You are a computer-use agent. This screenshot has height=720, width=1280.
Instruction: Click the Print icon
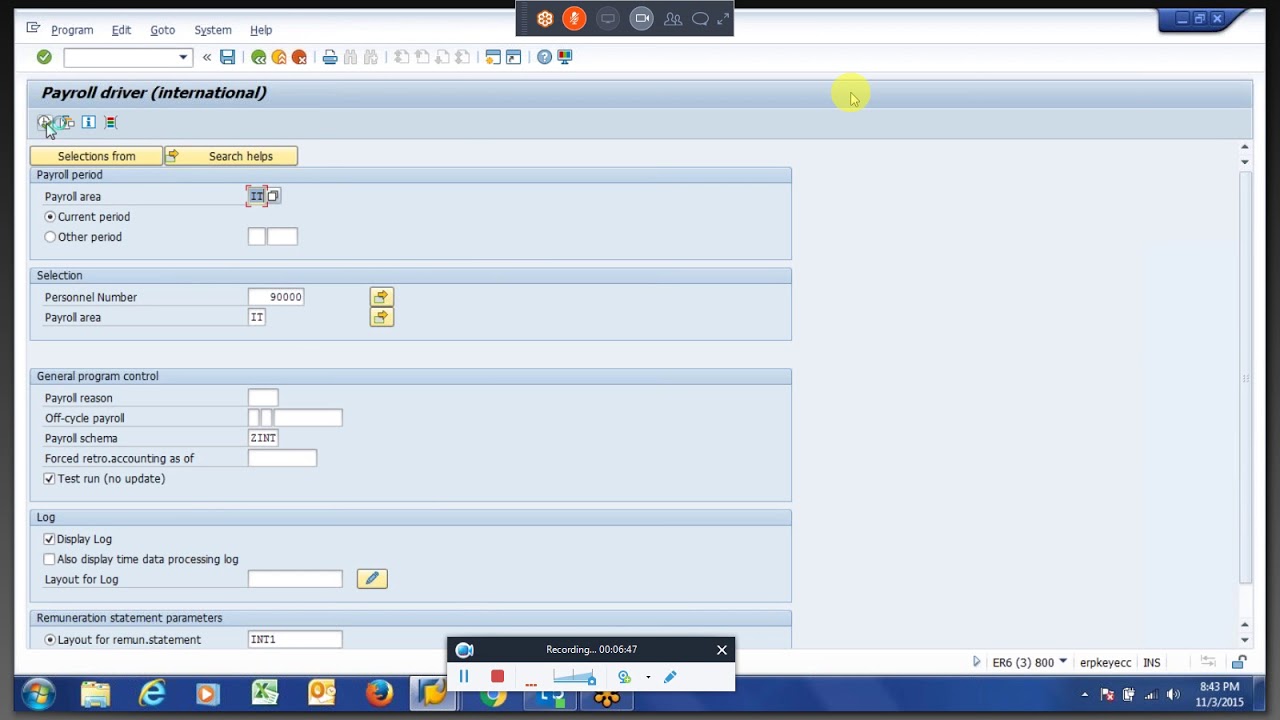[x=330, y=57]
